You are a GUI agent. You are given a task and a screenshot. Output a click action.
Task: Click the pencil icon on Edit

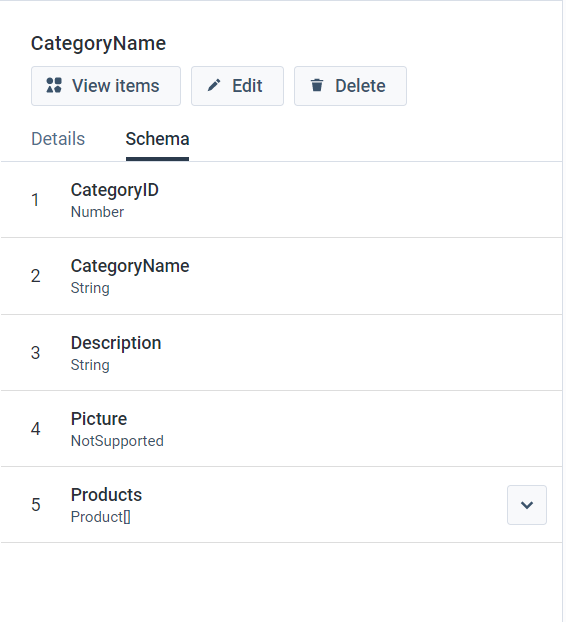(214, 85)
